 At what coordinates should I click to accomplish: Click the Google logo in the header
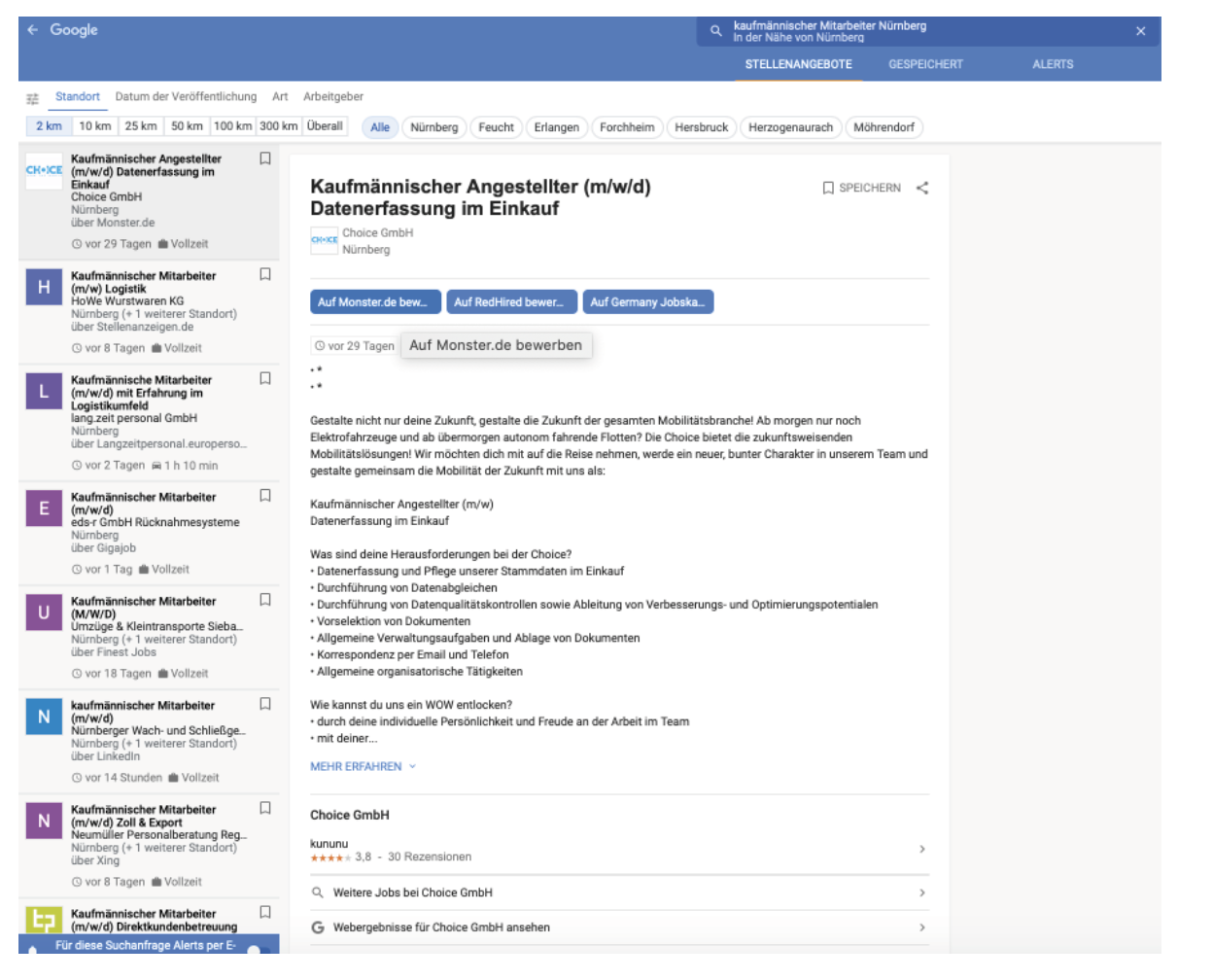click(74, 30)
